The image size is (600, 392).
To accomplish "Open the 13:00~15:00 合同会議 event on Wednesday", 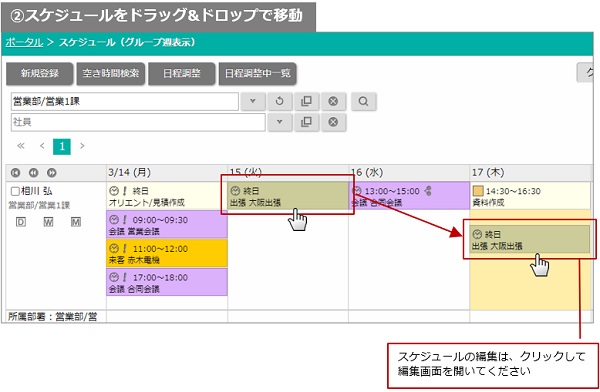I will (409, 196).
